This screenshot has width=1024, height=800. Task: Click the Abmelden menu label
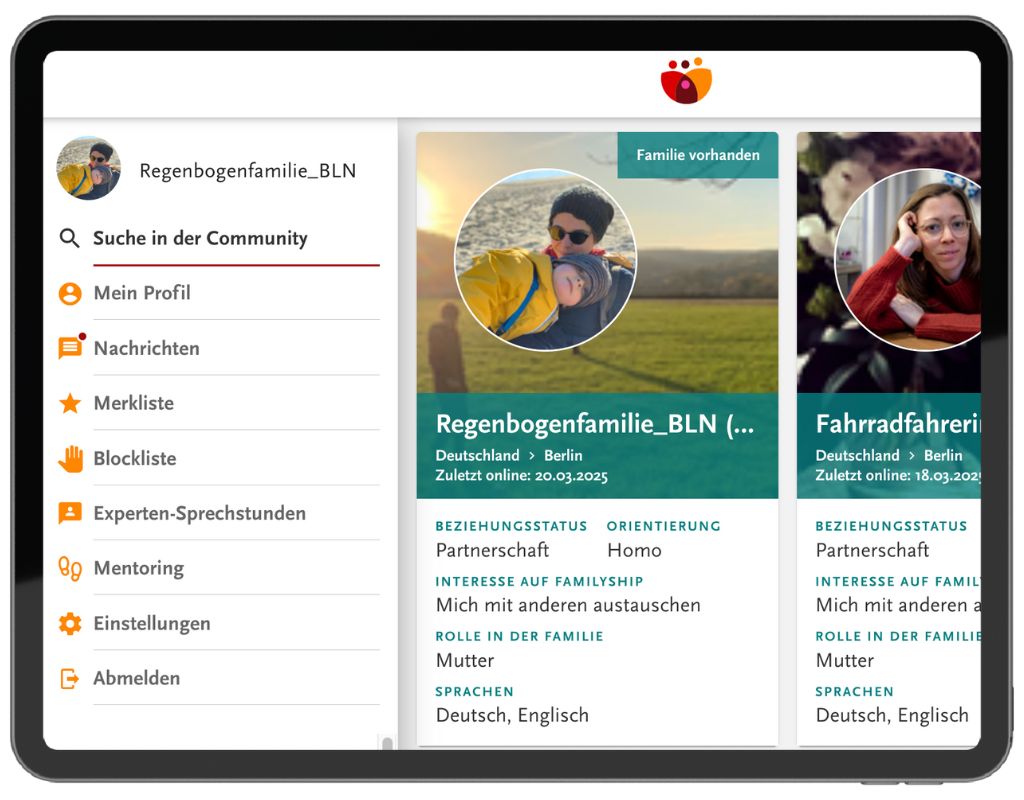137,678
